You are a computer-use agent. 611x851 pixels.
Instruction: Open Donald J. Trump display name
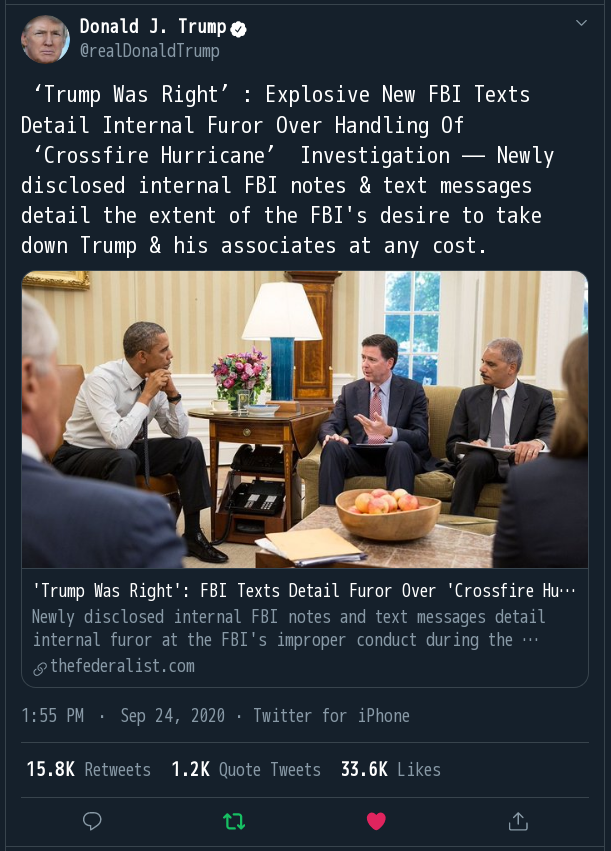coord(152,27)
